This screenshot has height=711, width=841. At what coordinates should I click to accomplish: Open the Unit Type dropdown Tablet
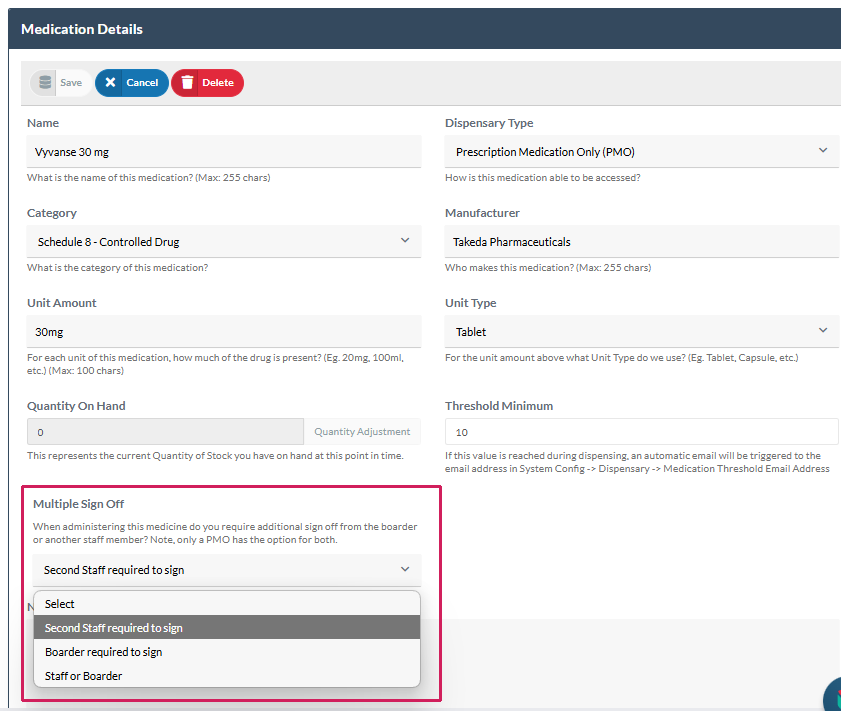[641, 332]
